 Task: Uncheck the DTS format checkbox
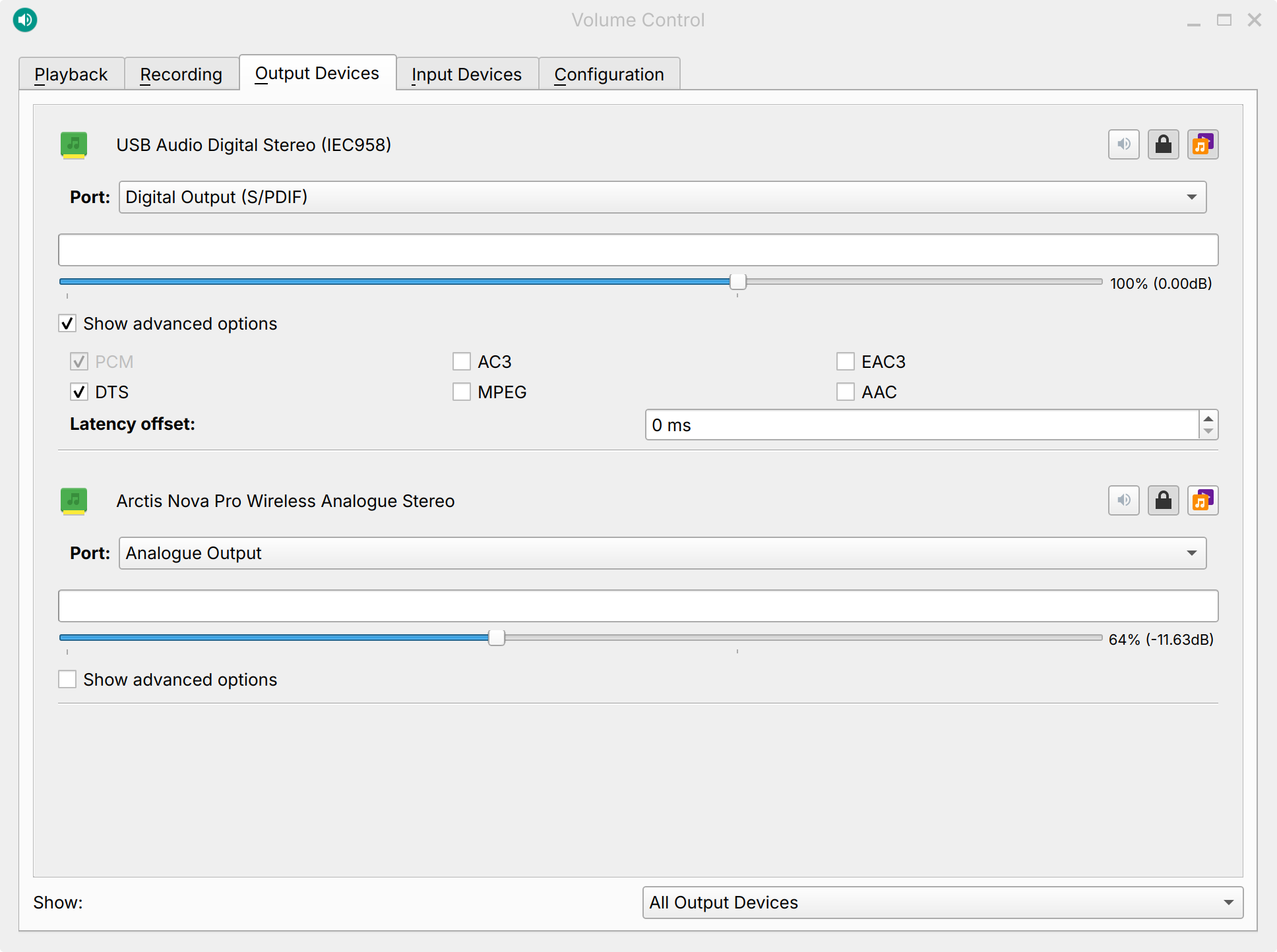(x=79, y=392)
